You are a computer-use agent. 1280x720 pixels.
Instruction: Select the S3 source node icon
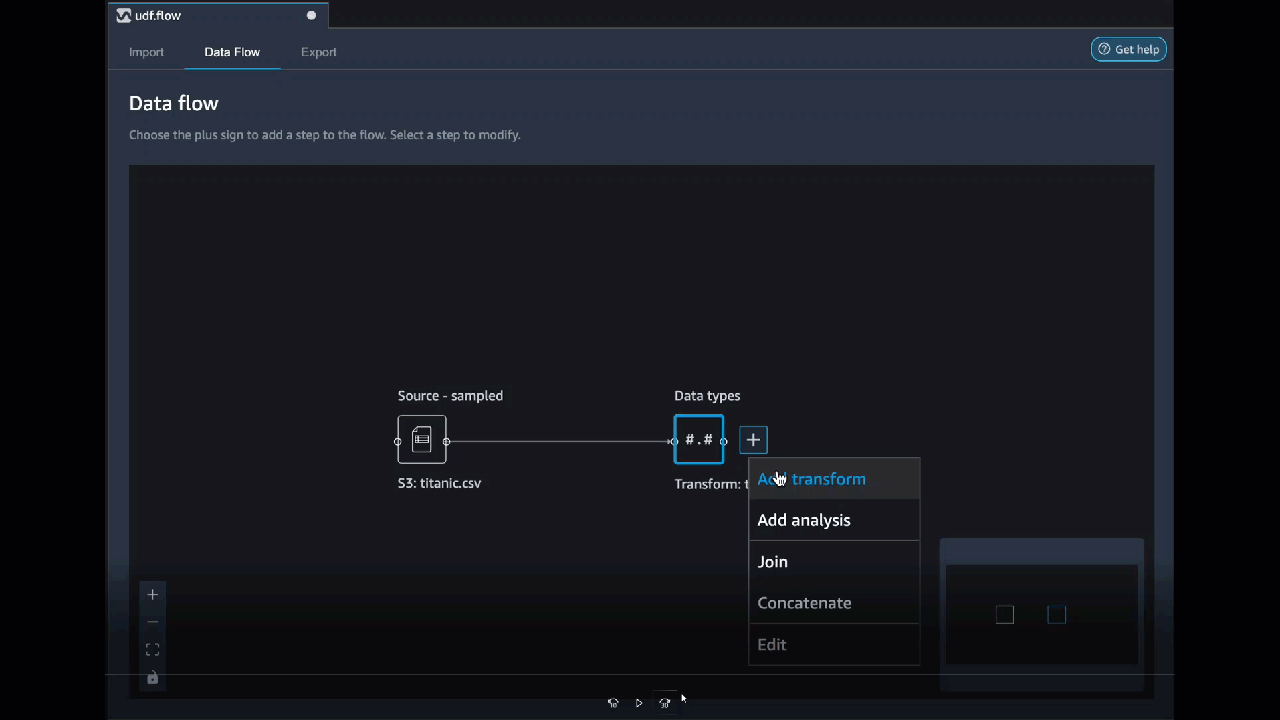pos(422,440)
